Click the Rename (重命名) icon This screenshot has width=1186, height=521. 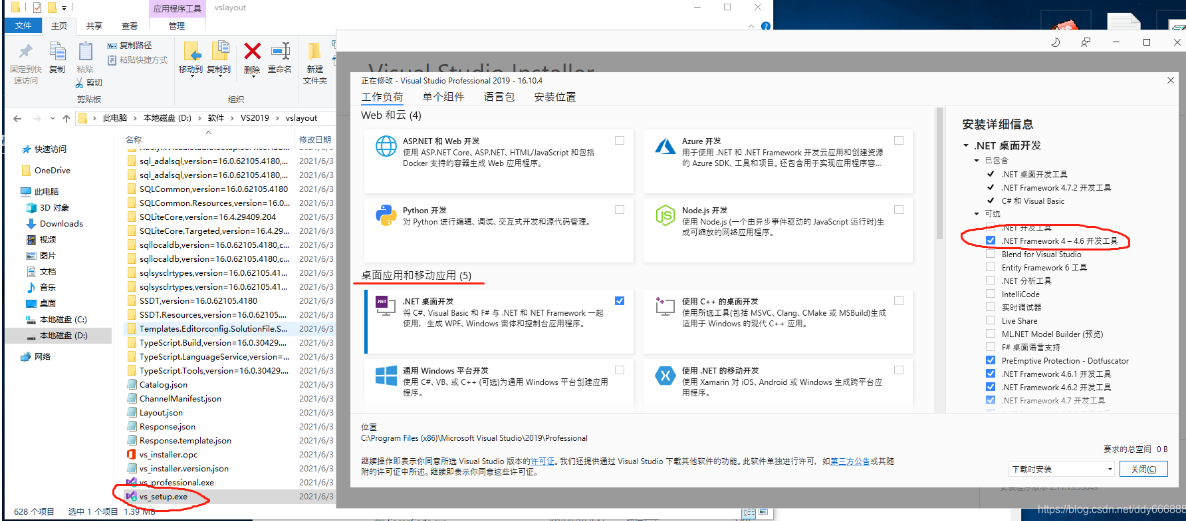pos(280,51)
